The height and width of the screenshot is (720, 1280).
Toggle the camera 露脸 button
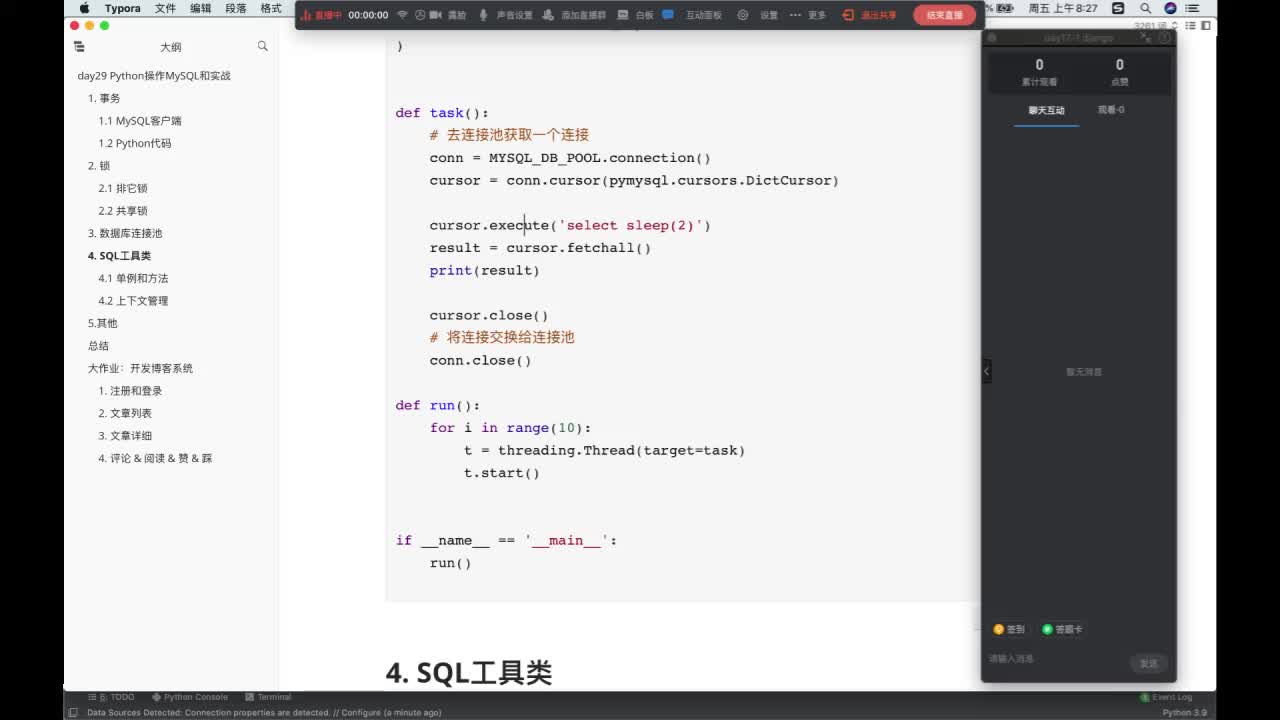coord(449,15)
